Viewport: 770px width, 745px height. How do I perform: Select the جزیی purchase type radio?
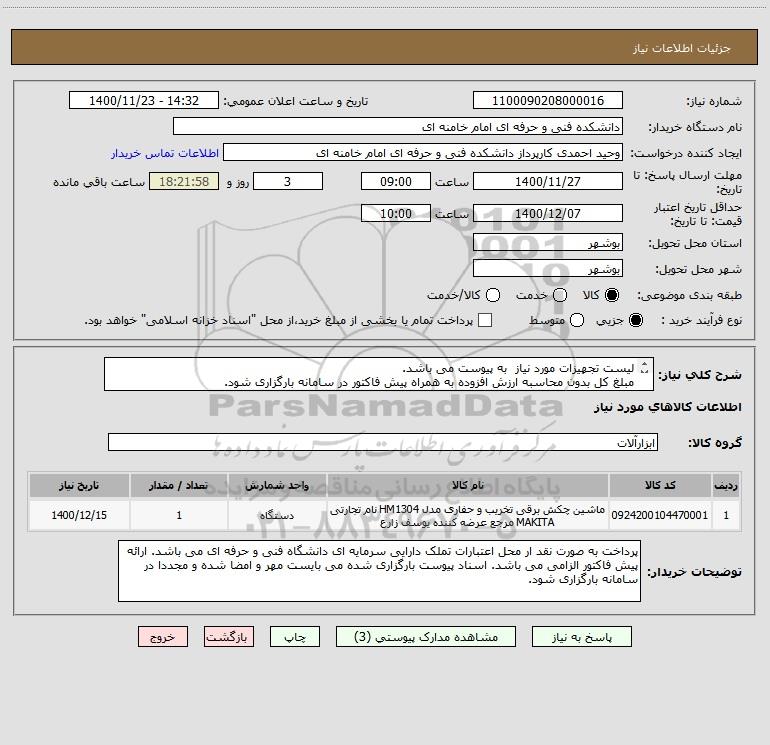(635, 320)
